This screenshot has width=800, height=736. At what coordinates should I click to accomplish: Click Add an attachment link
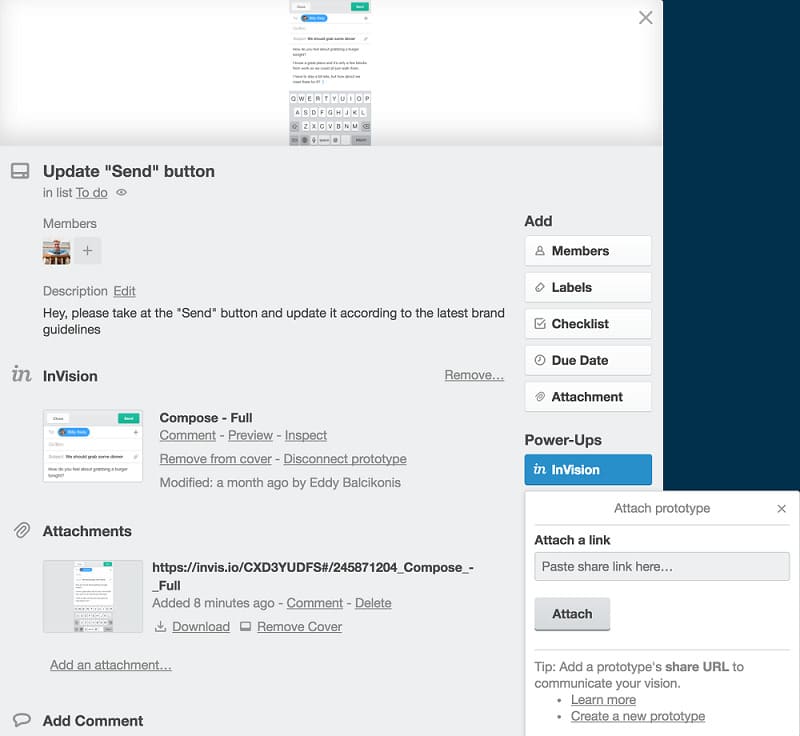(111, 665)
